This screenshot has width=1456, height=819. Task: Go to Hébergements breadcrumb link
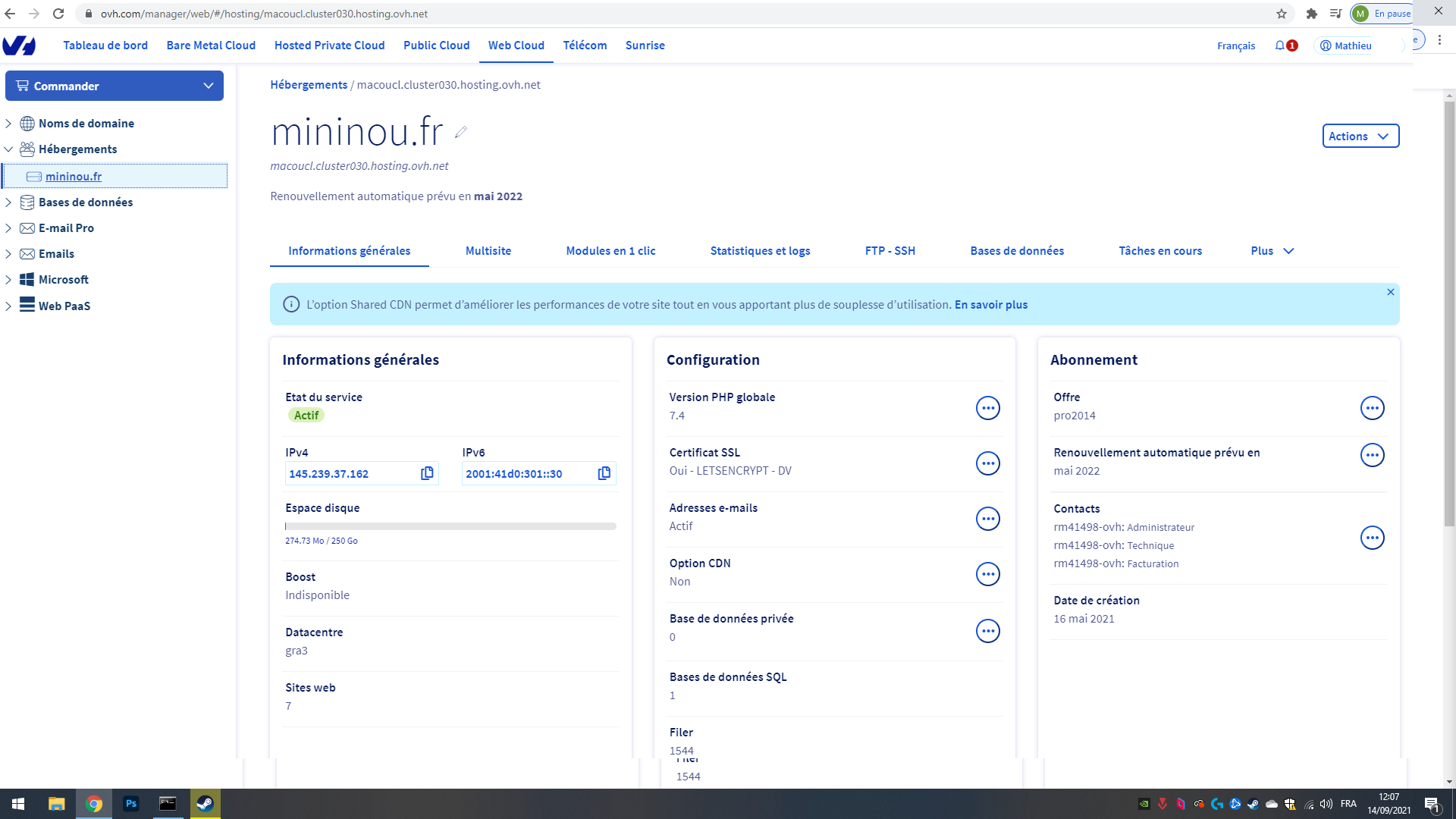click(x=309, y=85)
